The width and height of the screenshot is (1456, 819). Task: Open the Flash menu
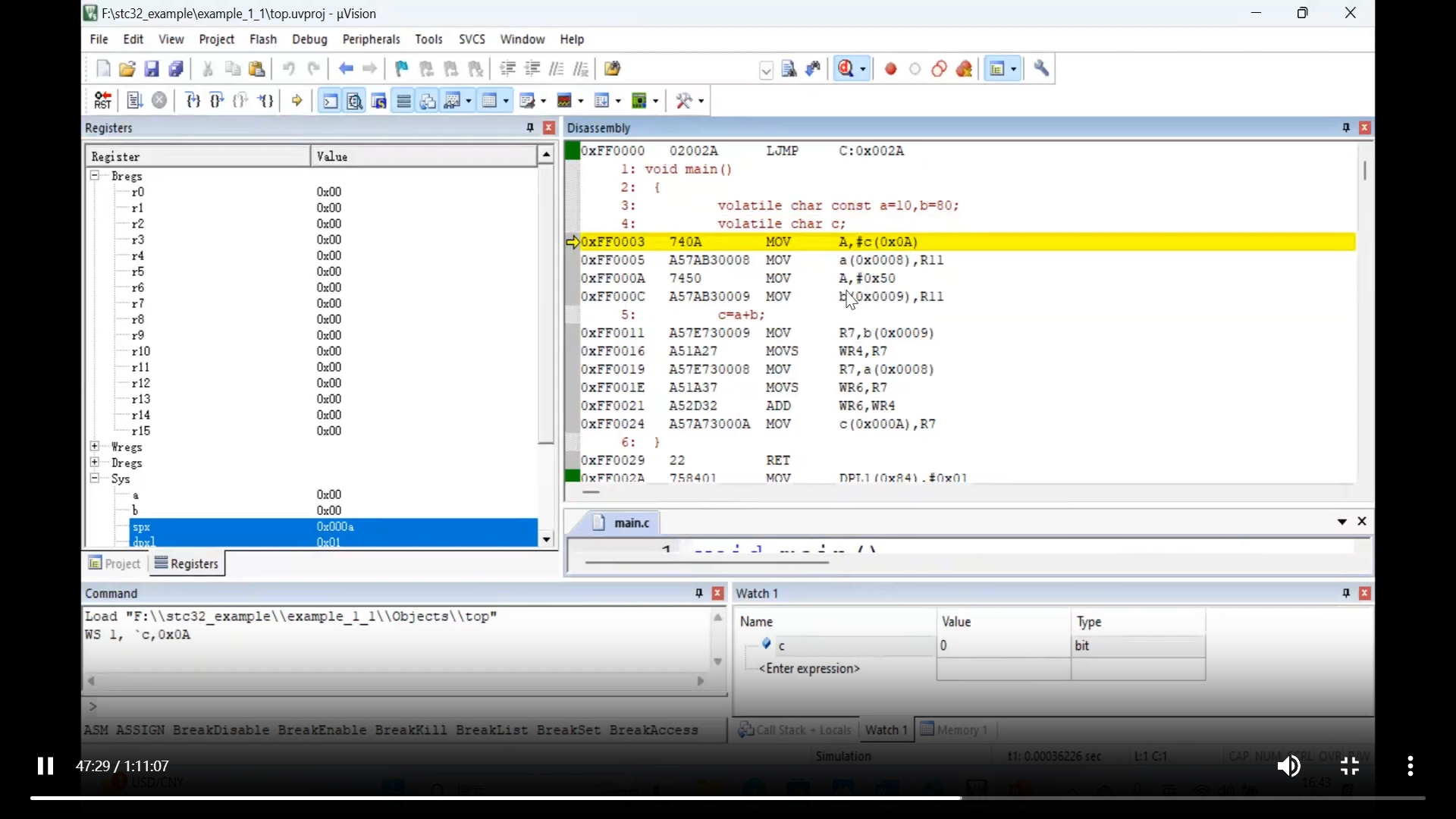(x=263, y=39)
